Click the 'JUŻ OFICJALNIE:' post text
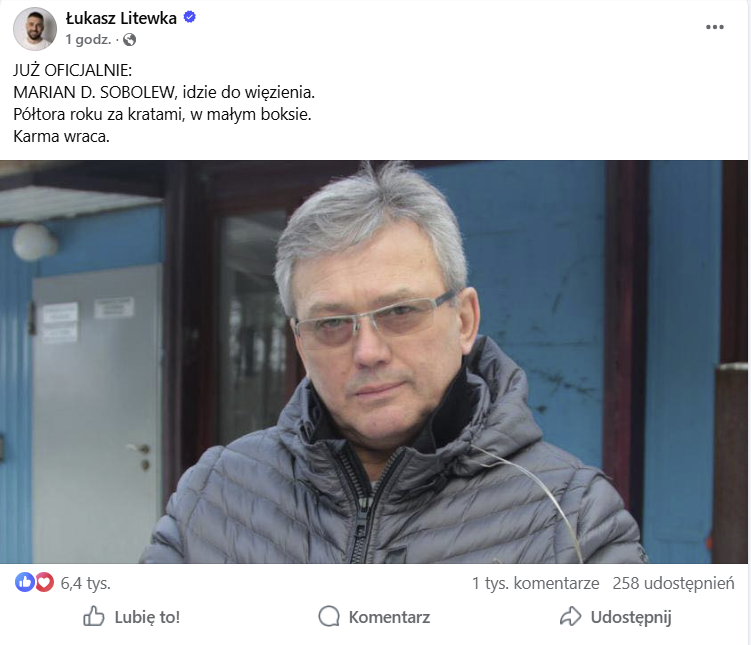Screen dimensions: 751x645 (72, 70)
